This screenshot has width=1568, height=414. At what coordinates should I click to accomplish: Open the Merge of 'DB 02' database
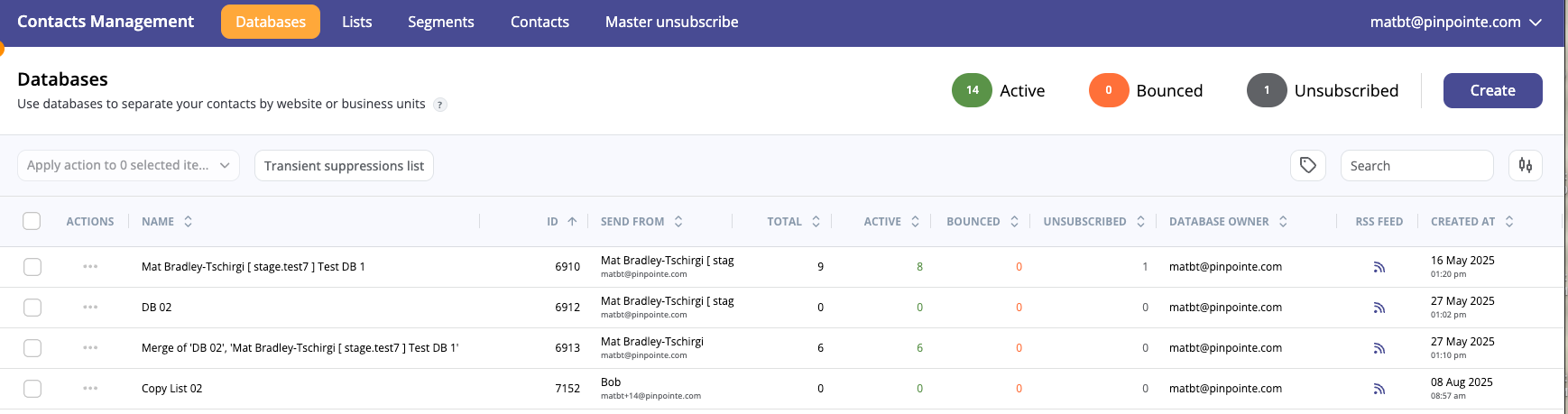pyautogui.click(x=300, y=348)
